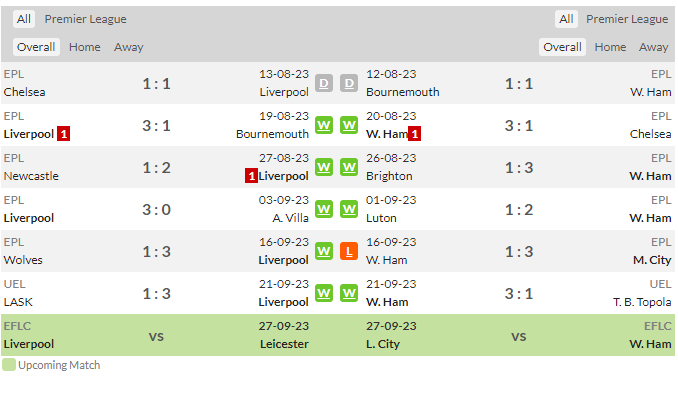This screenshot has width=678, height=395.
Task: Select the left-side Premier League filter
Action: click(86, 19)
